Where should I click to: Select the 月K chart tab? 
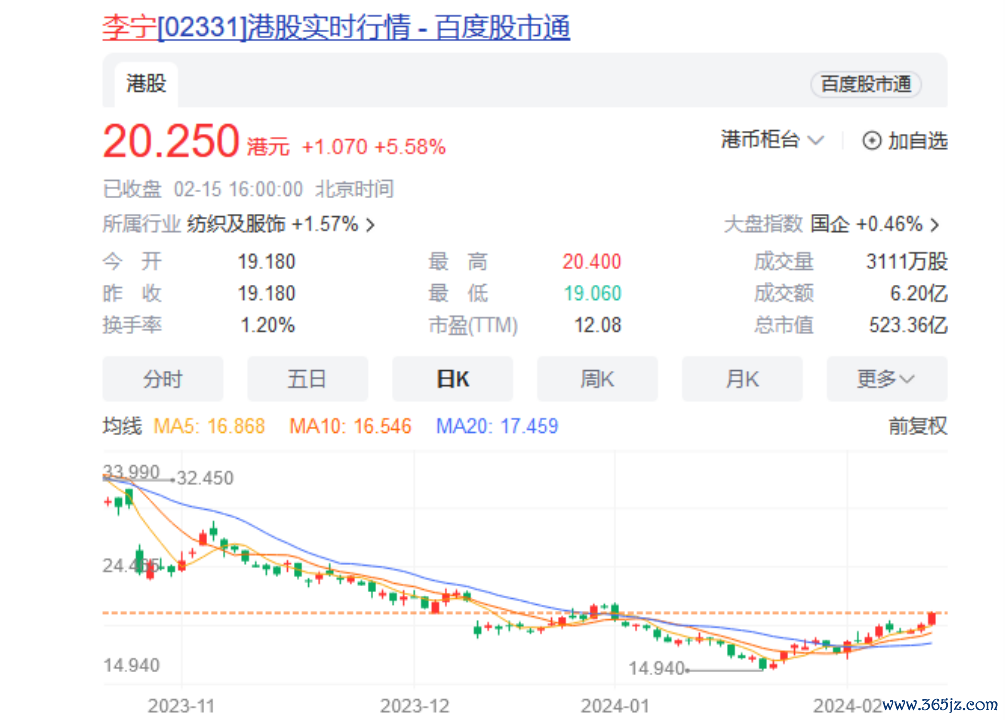click(x=742, y=379)
